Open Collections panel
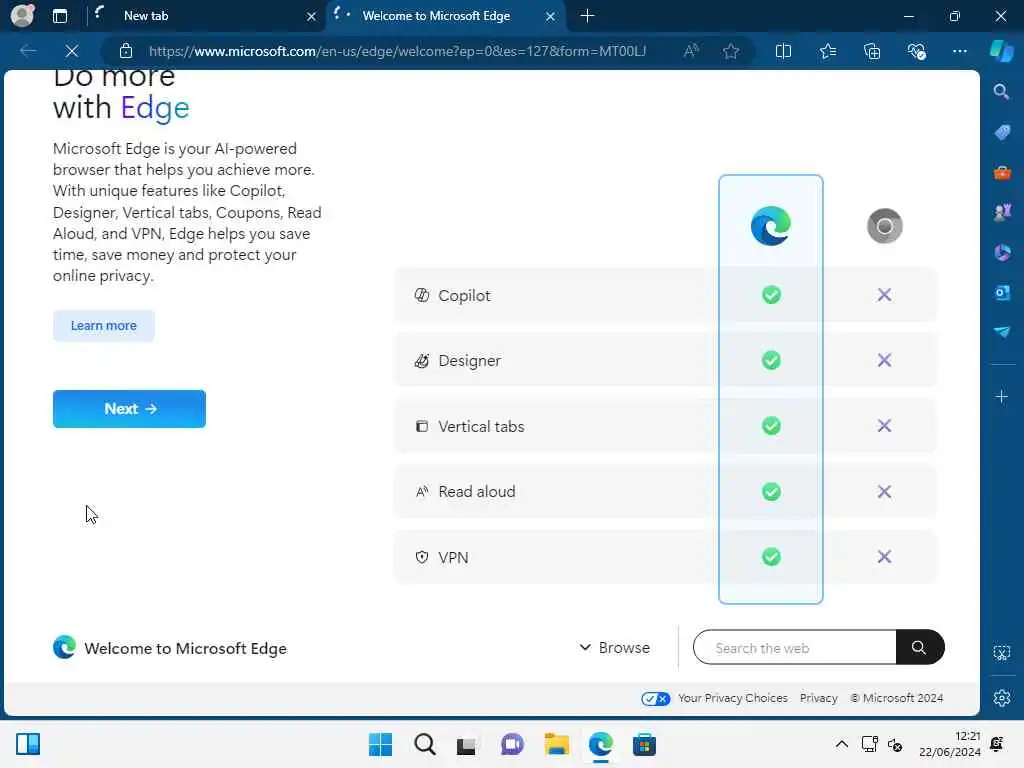The height and width of the screenshot is (768, 1024). [872, 51]
